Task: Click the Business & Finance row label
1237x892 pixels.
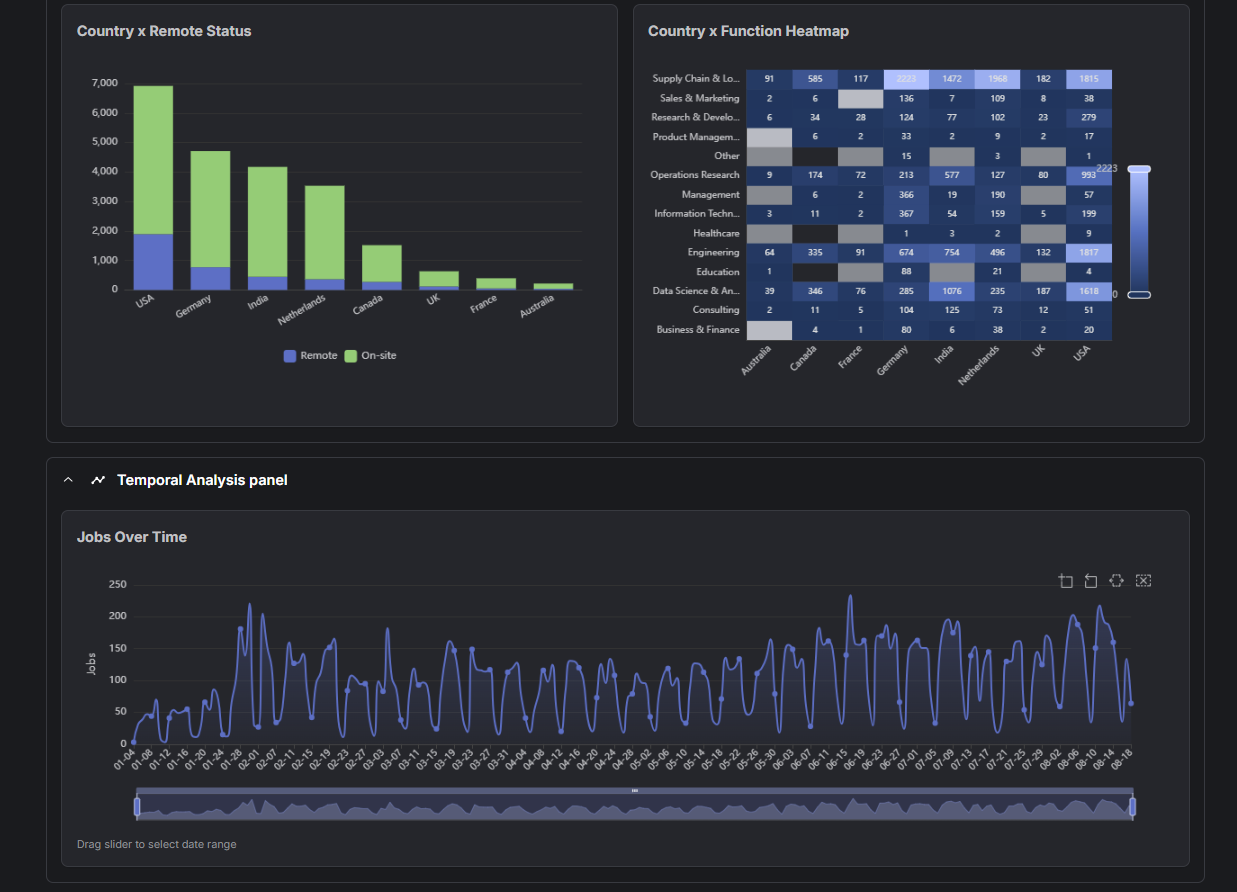Action: pos(698,330)
